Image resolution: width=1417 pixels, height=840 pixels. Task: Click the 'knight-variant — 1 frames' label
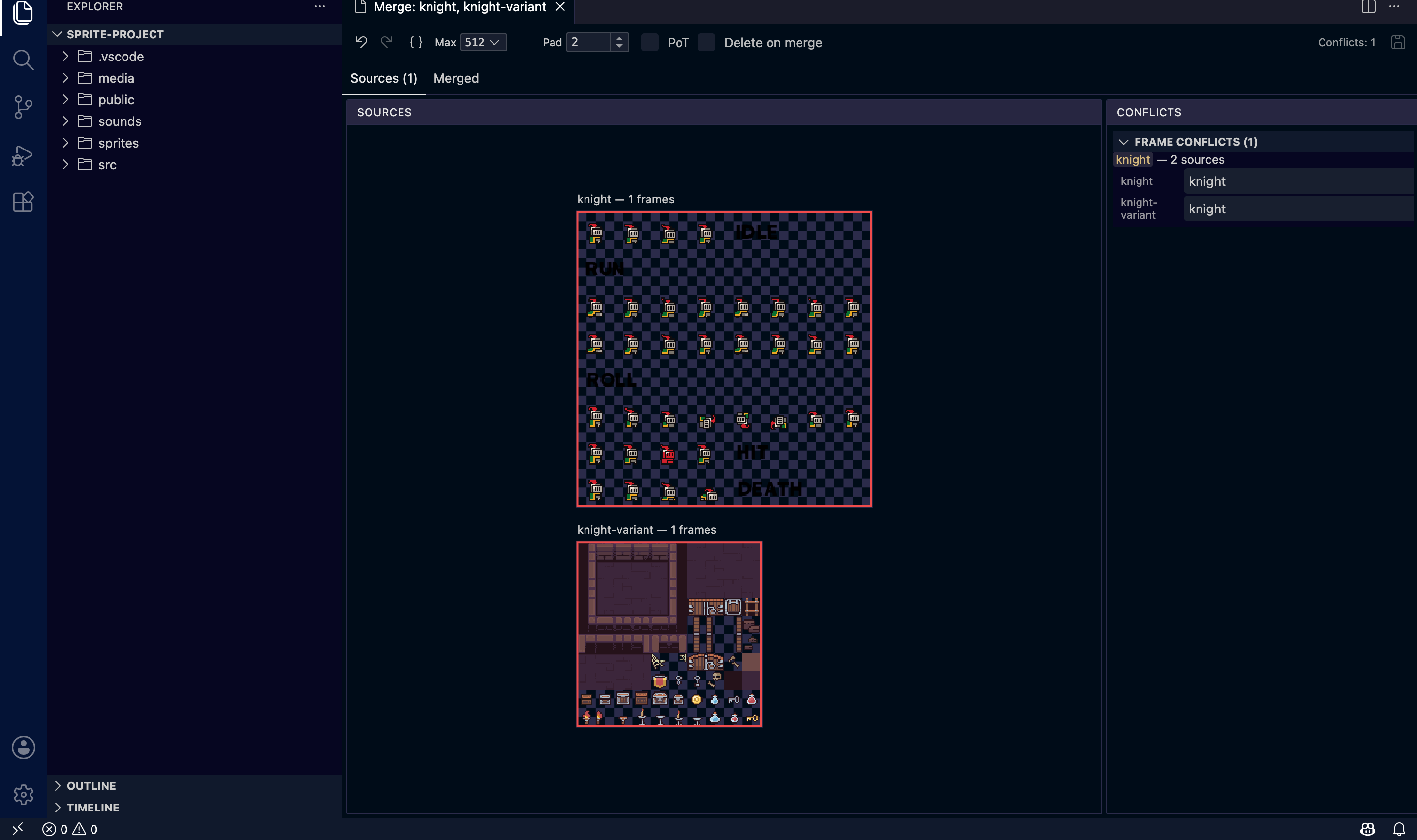[647, 530]
